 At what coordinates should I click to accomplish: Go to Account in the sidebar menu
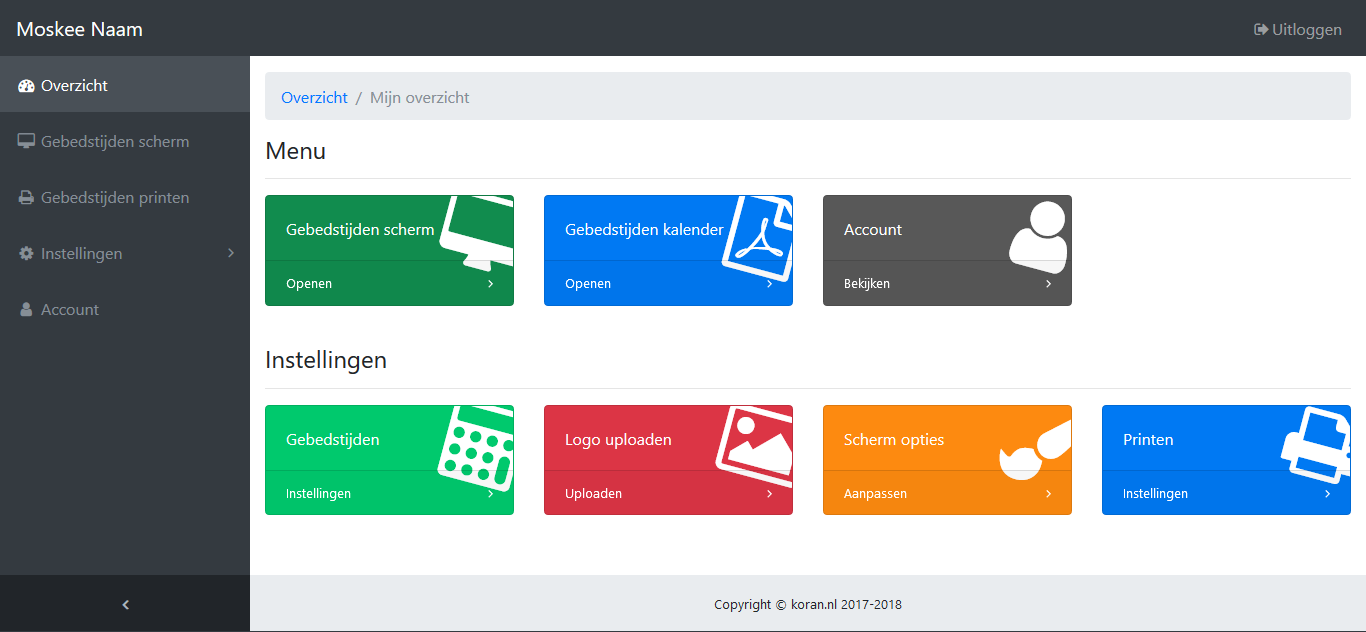pos(69,310)
